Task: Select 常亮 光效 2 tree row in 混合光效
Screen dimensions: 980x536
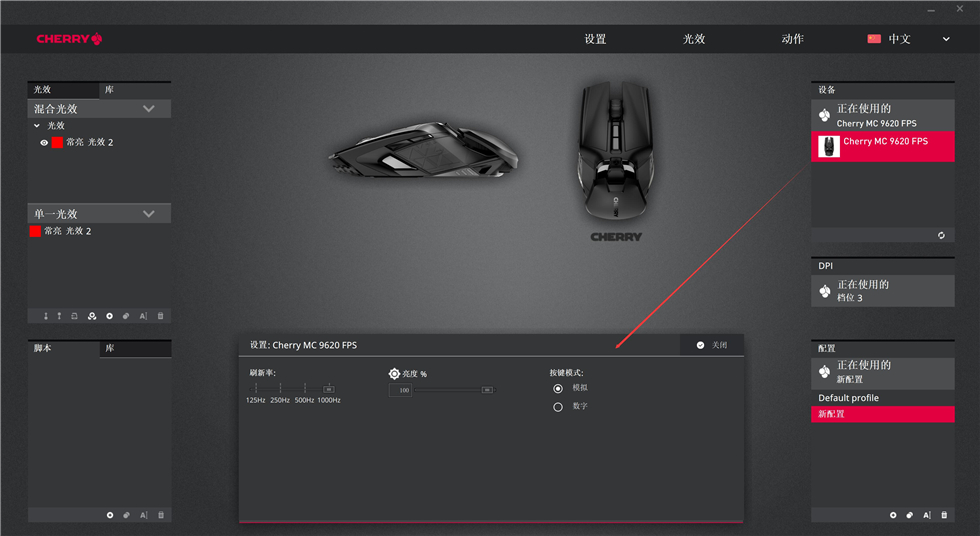Action: [99, 142]
